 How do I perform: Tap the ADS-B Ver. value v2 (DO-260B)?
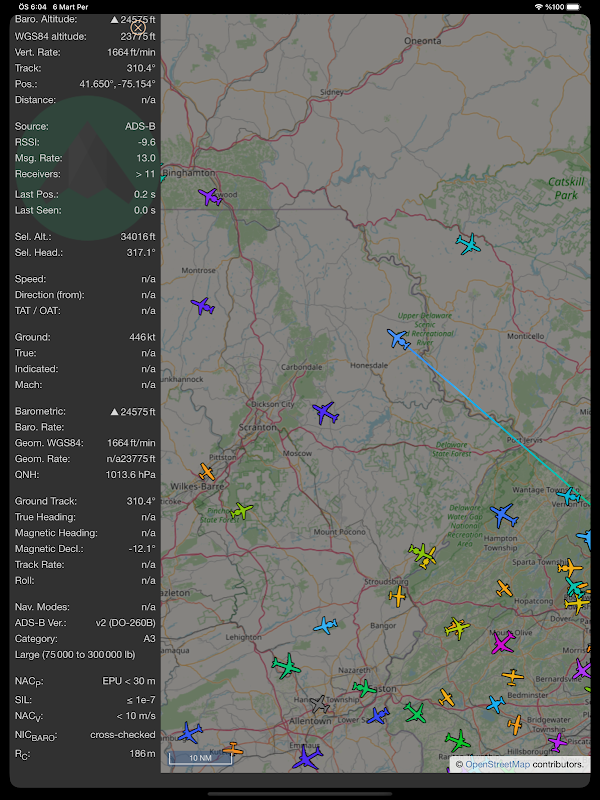tap(126, 622)
